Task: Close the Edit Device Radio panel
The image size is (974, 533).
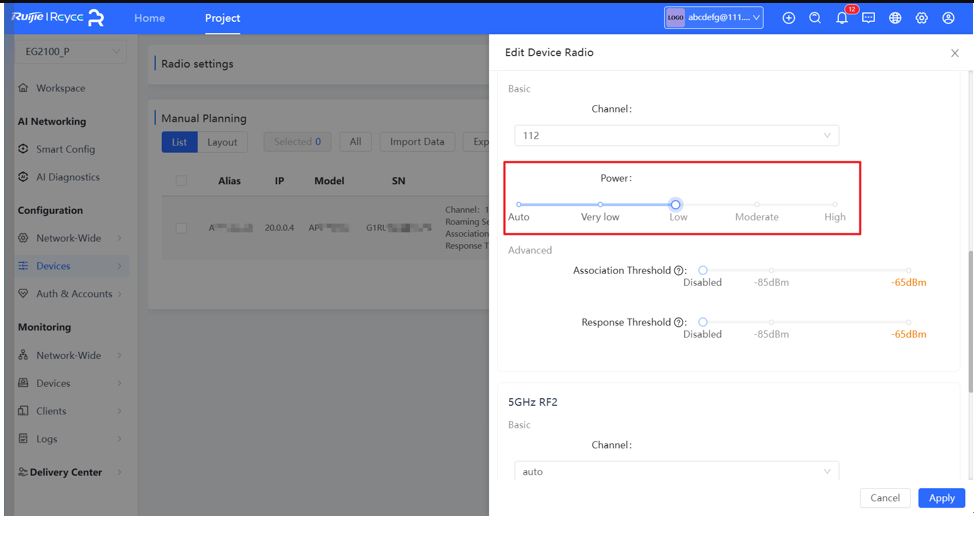Action: (x=954, y=53)
